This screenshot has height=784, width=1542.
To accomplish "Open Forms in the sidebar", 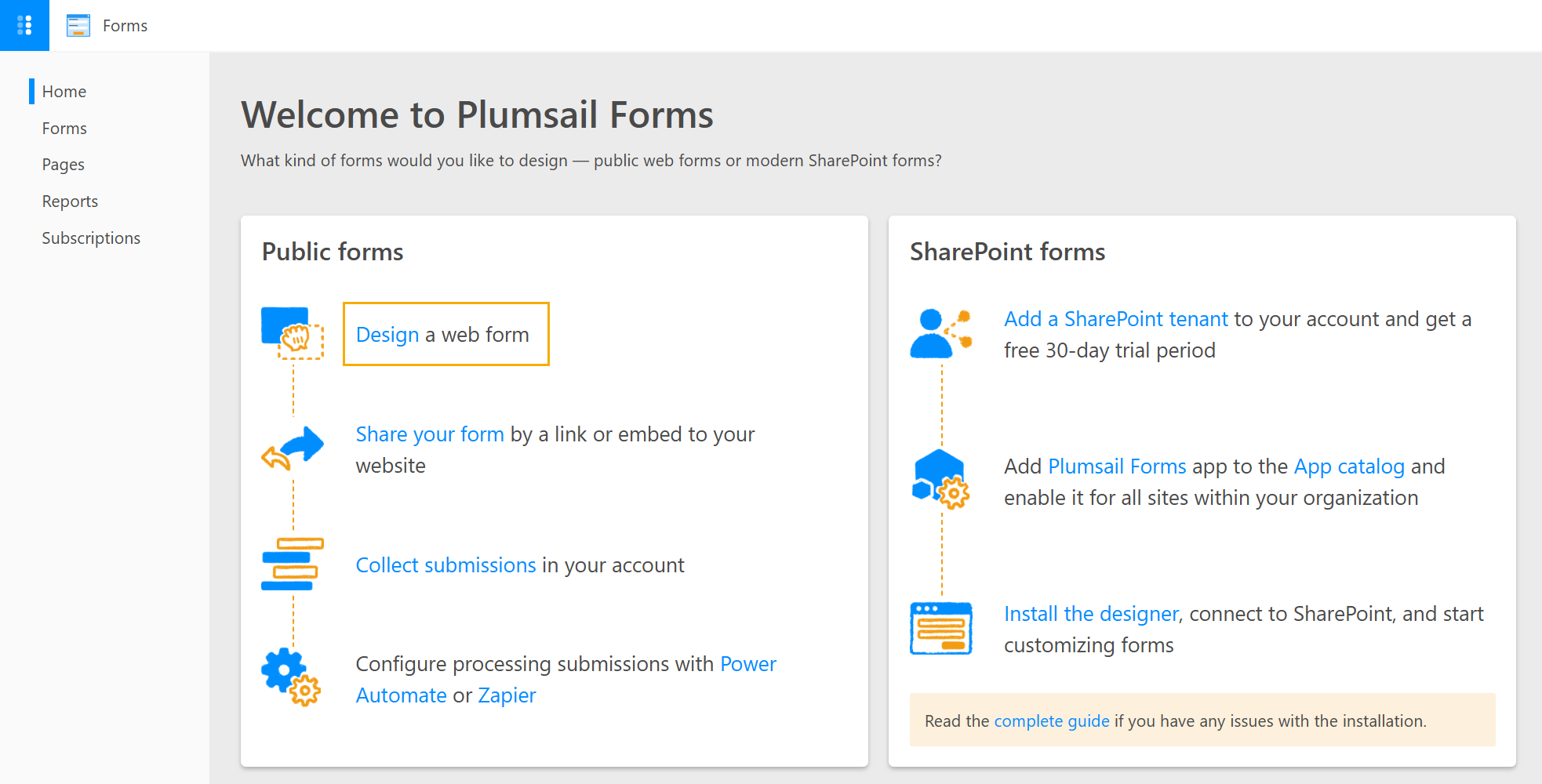I will 64,129.
